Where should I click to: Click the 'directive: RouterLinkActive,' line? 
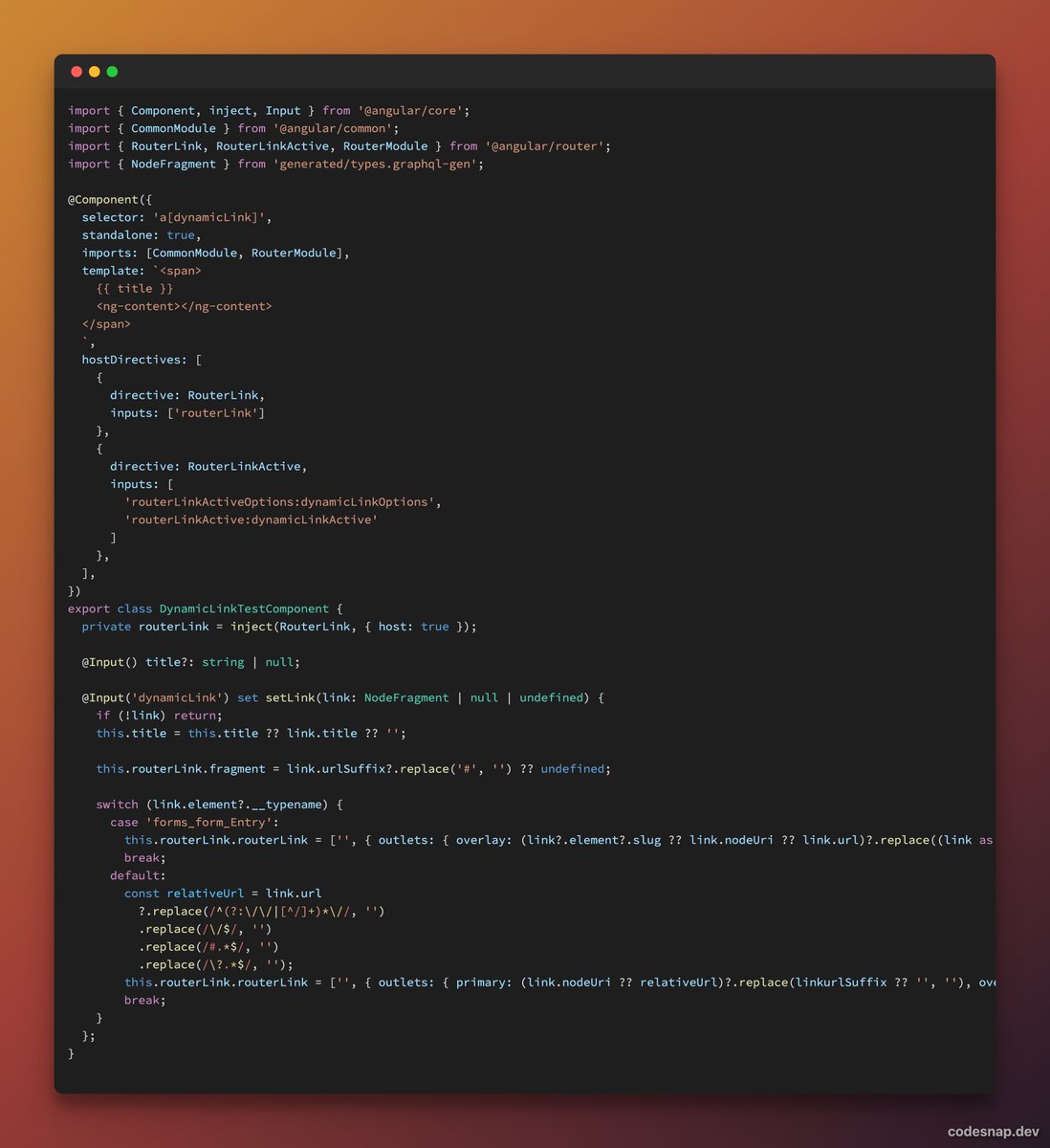(208, 466)
